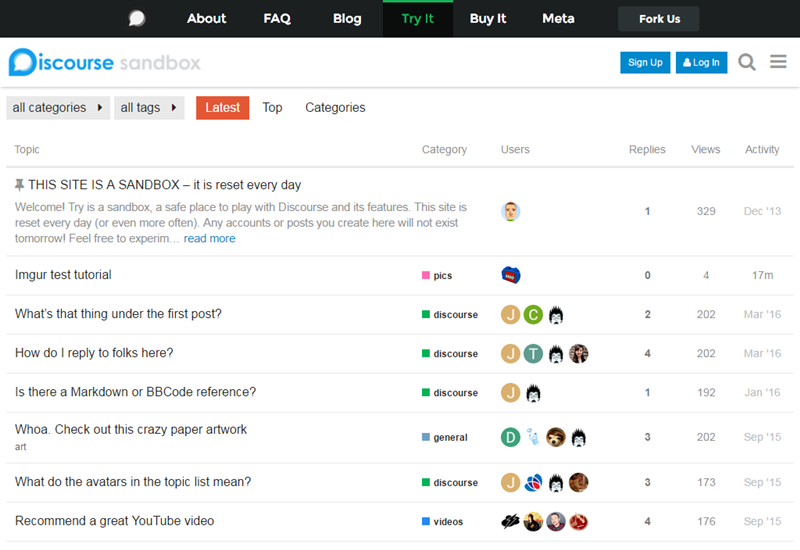
Task: Click the Discourse sandbox site logo
Action: (105, 62)
